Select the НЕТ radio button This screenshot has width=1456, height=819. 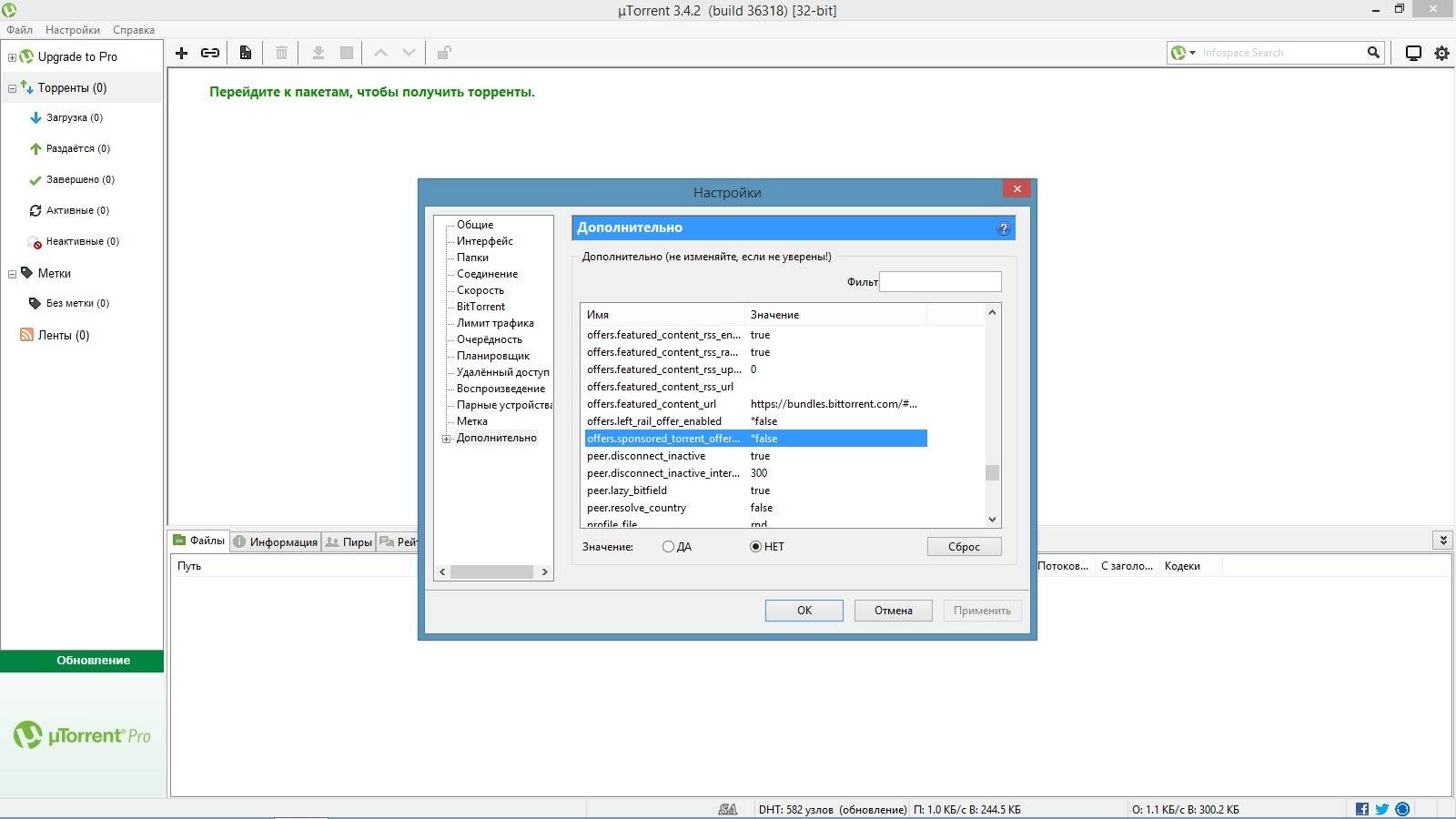pos(755,547)
